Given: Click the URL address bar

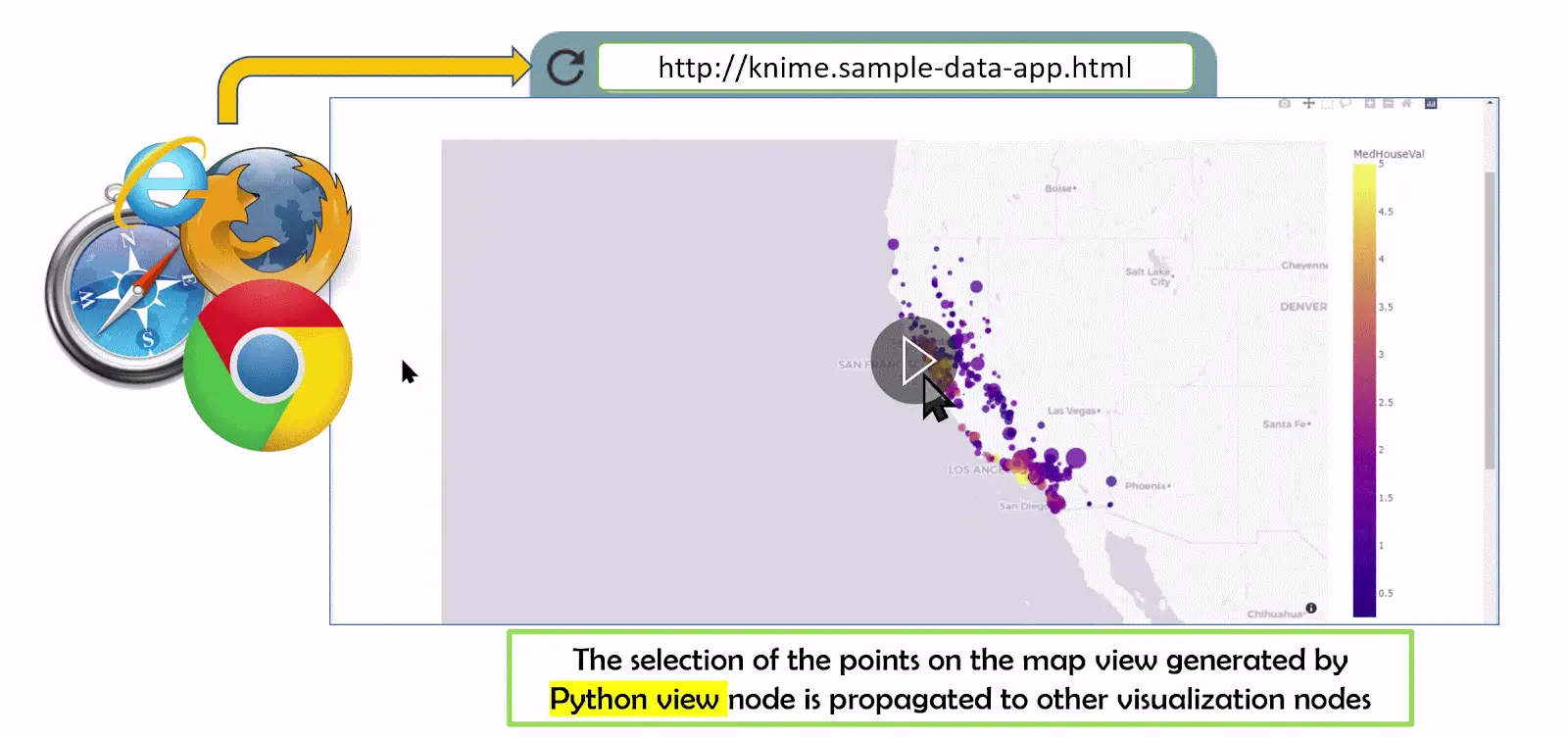Looking at the screenshot, I should [895, 67].
